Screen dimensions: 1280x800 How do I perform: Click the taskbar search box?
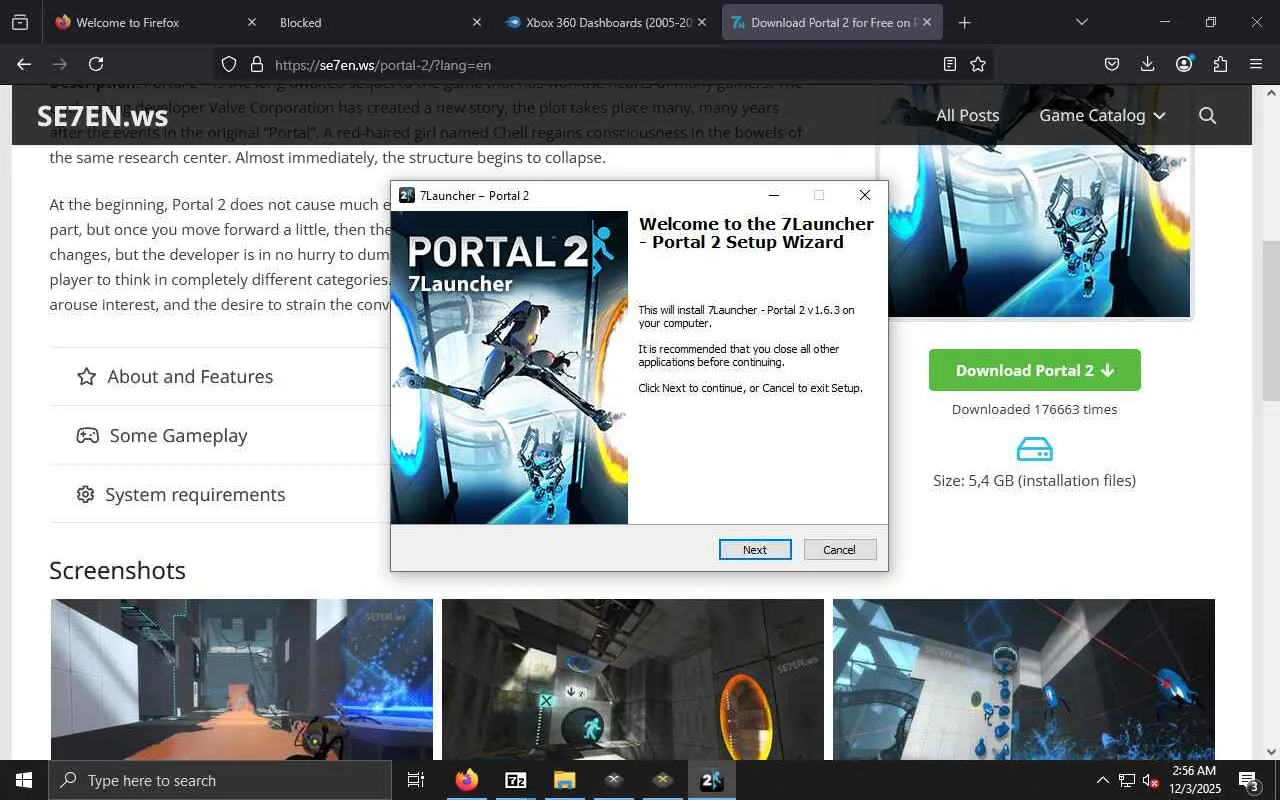point(220,780)
